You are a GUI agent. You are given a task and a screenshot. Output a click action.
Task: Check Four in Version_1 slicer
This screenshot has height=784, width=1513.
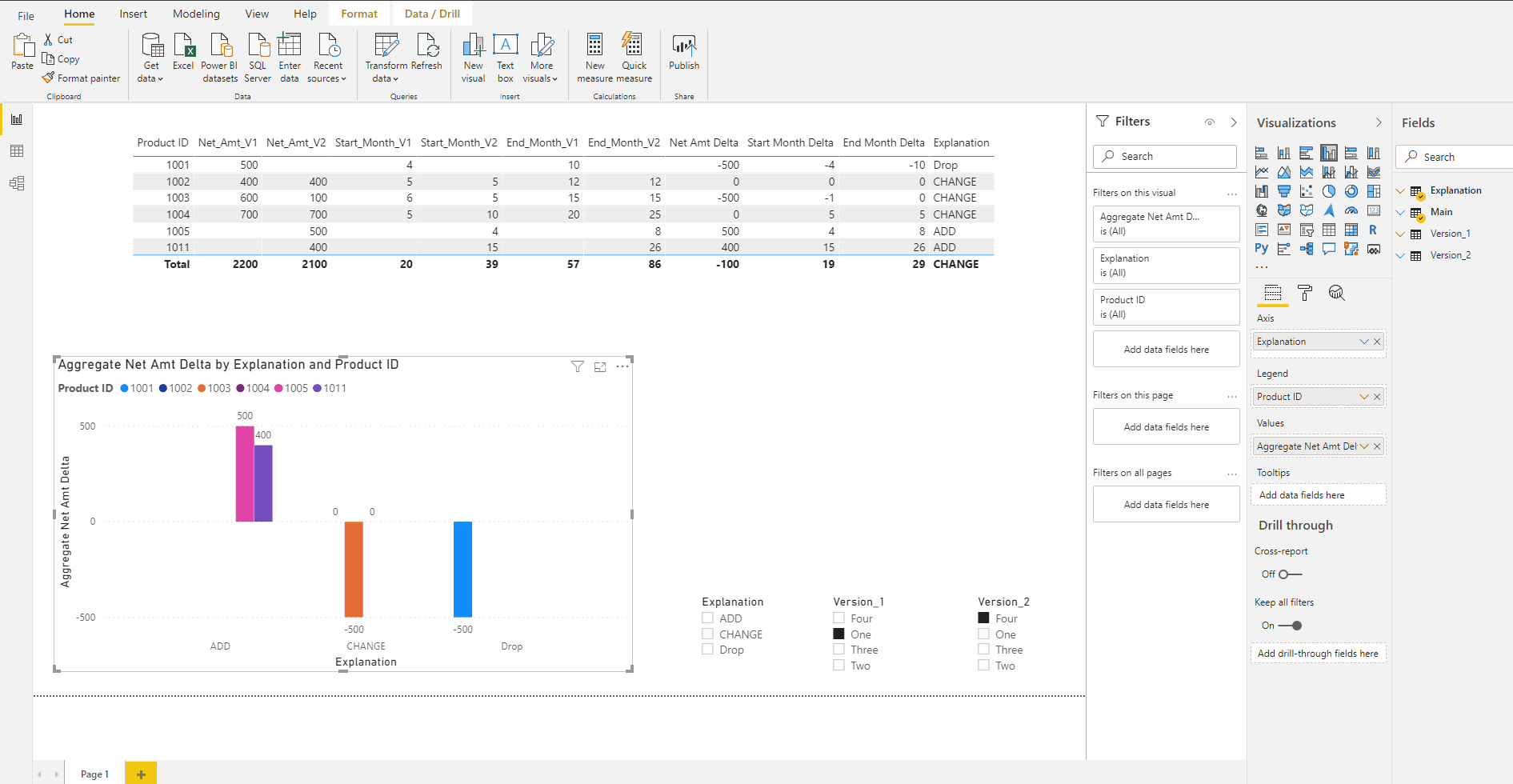pyautogui.click(x=839, y=618)
